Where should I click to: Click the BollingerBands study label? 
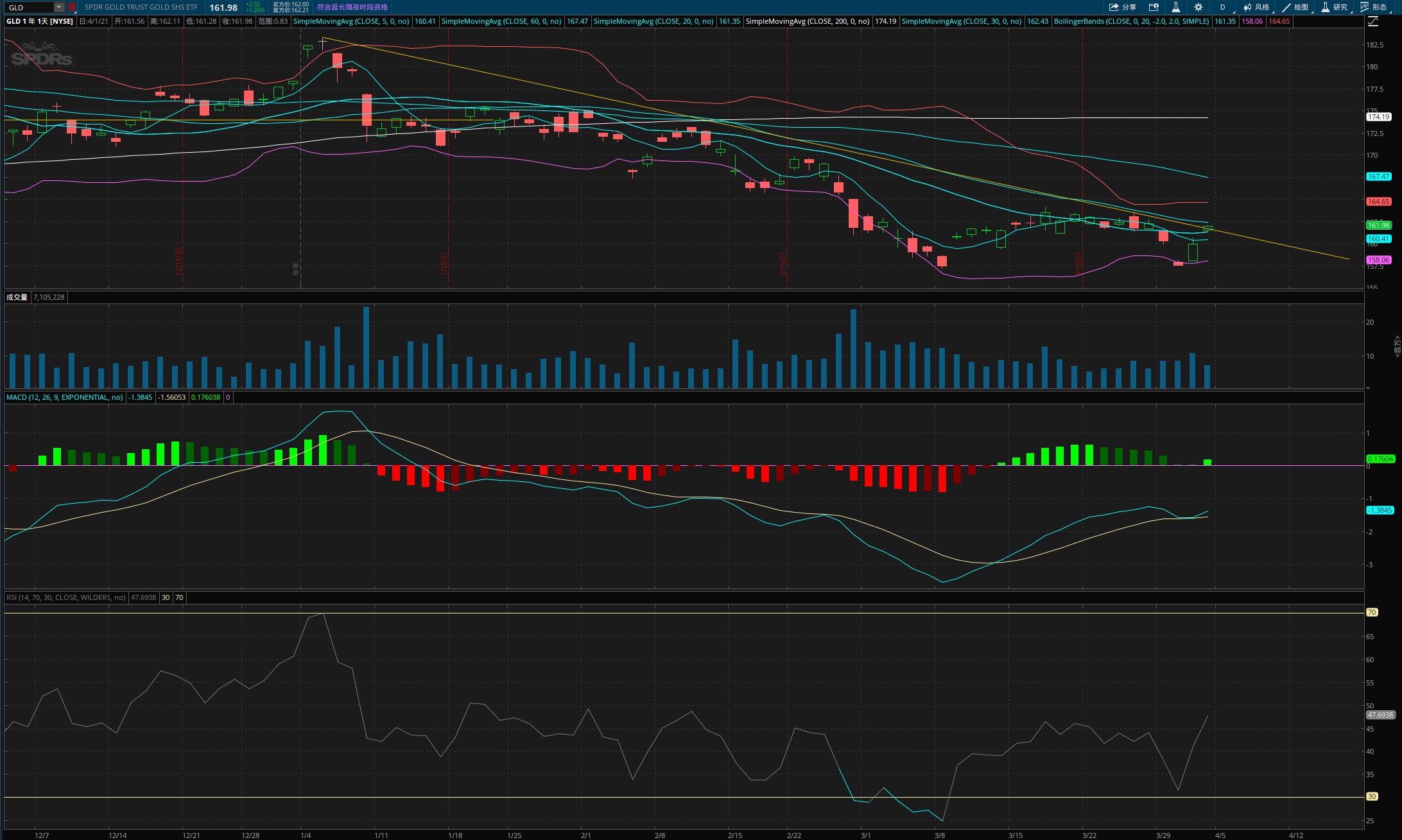click(1132, 21)
